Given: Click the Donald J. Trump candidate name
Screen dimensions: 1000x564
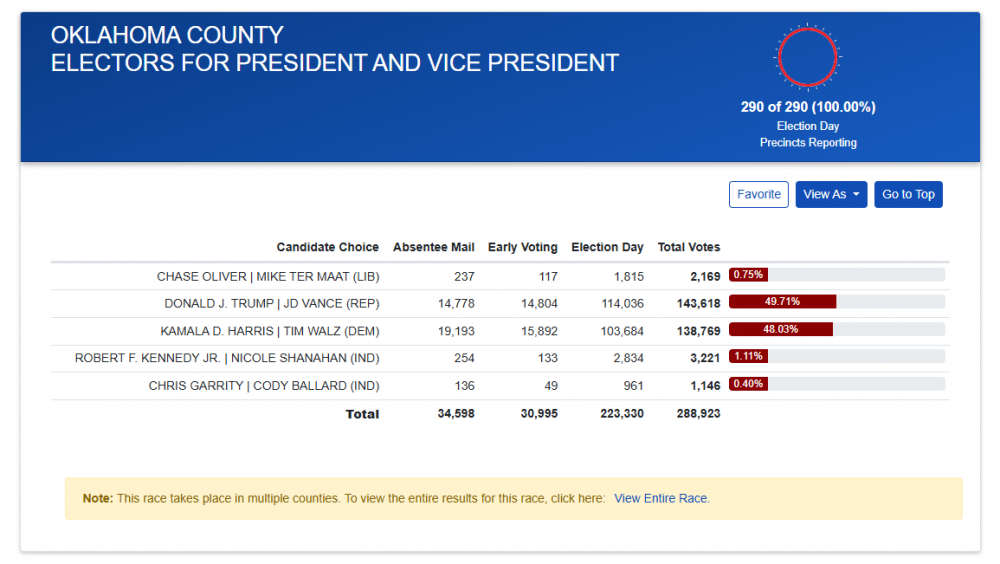Looking at the screenshot, I should (x=271, y=303).
